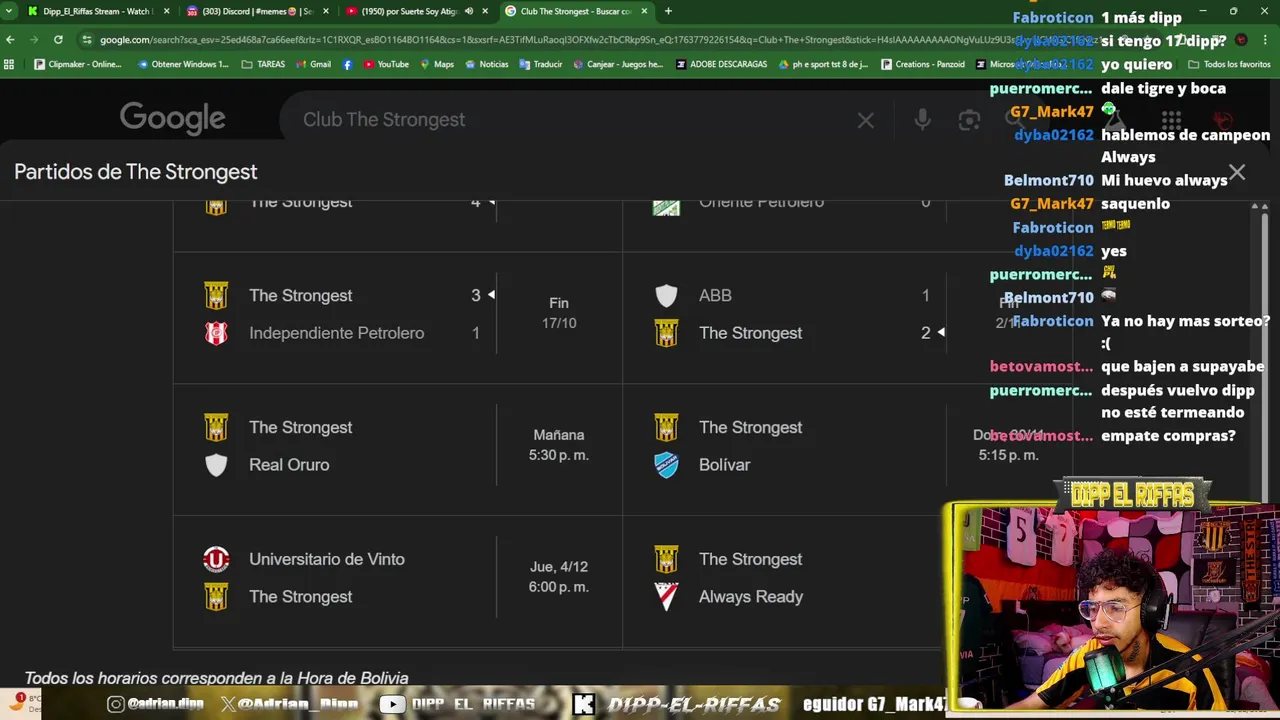Open Google Lens image search
Image resolution: width=1280 pixels, height=720 pixels.
pos(969,120)
